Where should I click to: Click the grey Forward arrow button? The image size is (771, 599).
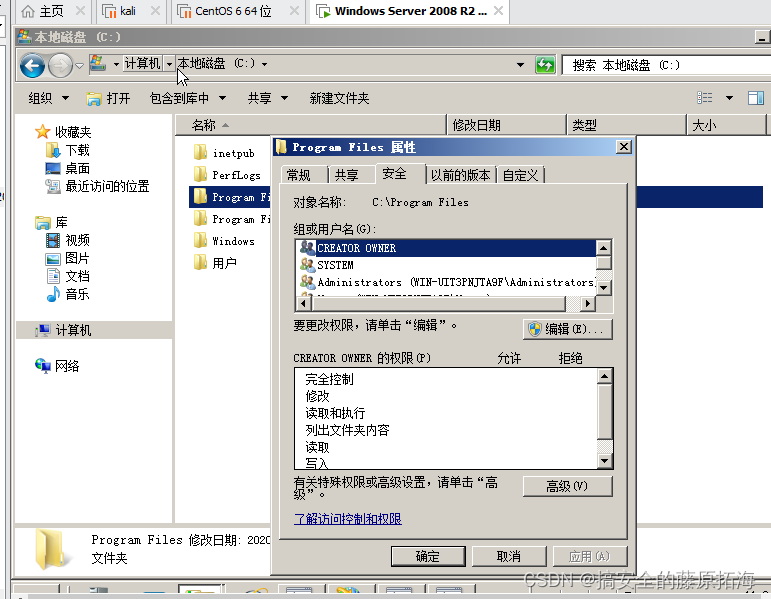(x=60, y=65)
